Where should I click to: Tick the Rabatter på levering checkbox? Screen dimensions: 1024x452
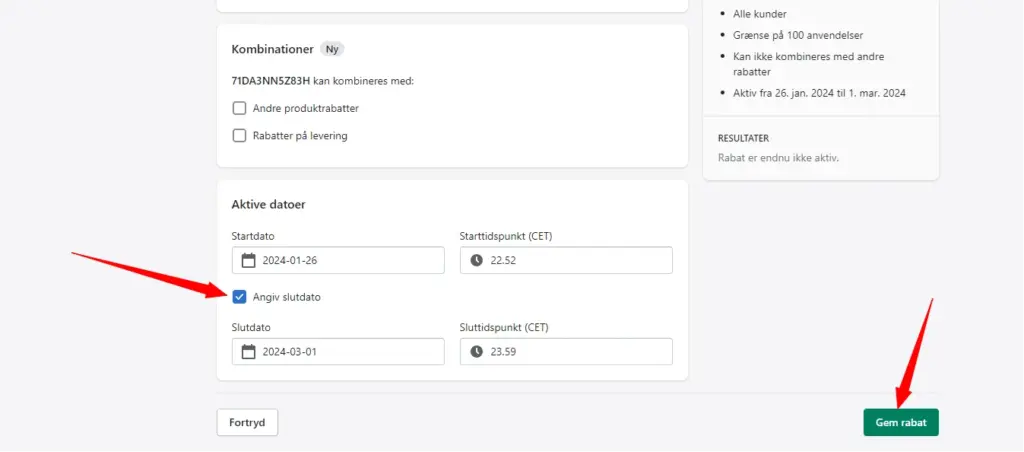[x=240, y=136]
